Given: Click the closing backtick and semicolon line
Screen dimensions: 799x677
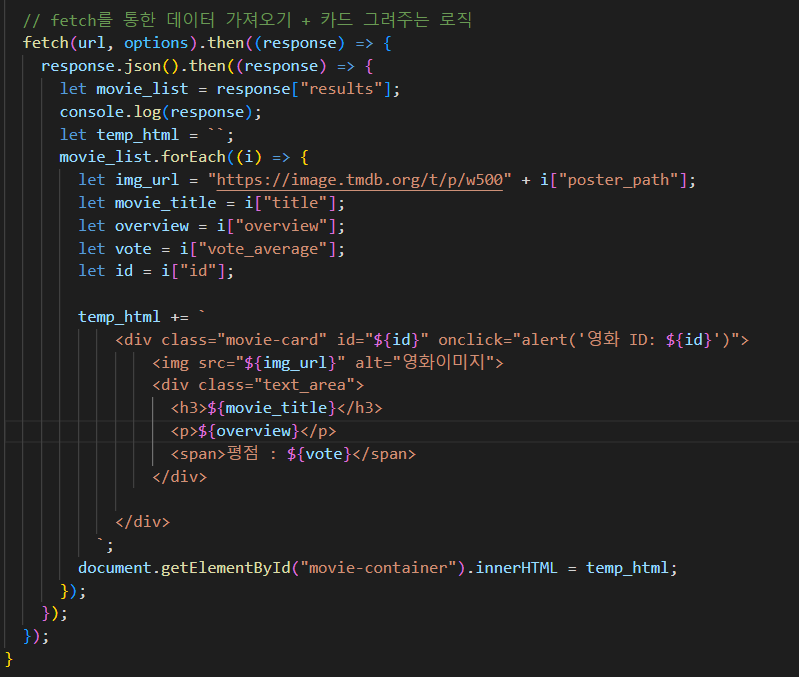Looking at the screenshot, I should pyautogui.click(x=105, y=545).
